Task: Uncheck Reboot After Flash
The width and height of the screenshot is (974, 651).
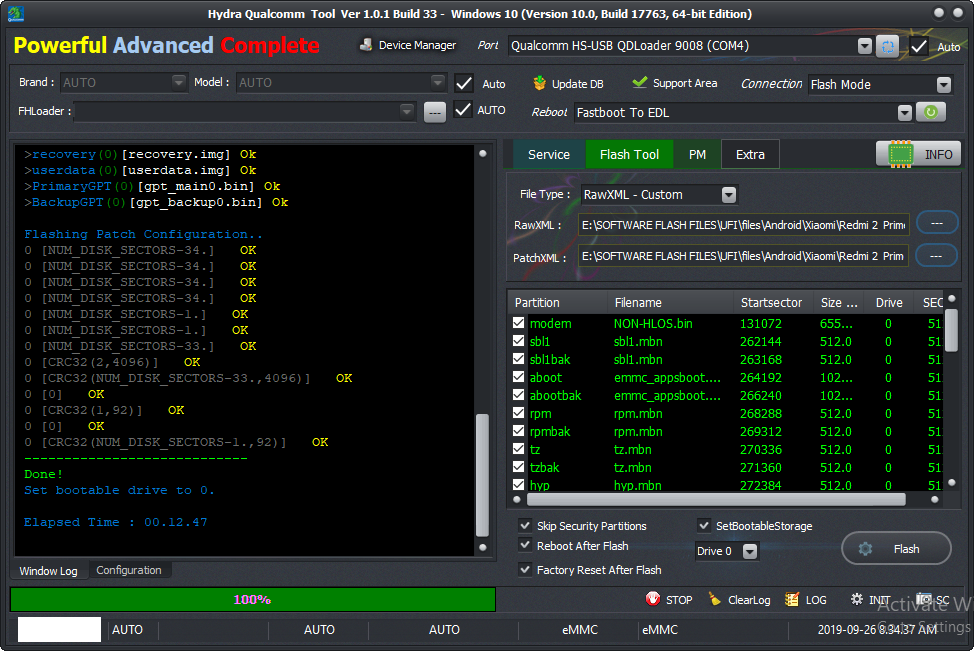Action: [525, 545]
